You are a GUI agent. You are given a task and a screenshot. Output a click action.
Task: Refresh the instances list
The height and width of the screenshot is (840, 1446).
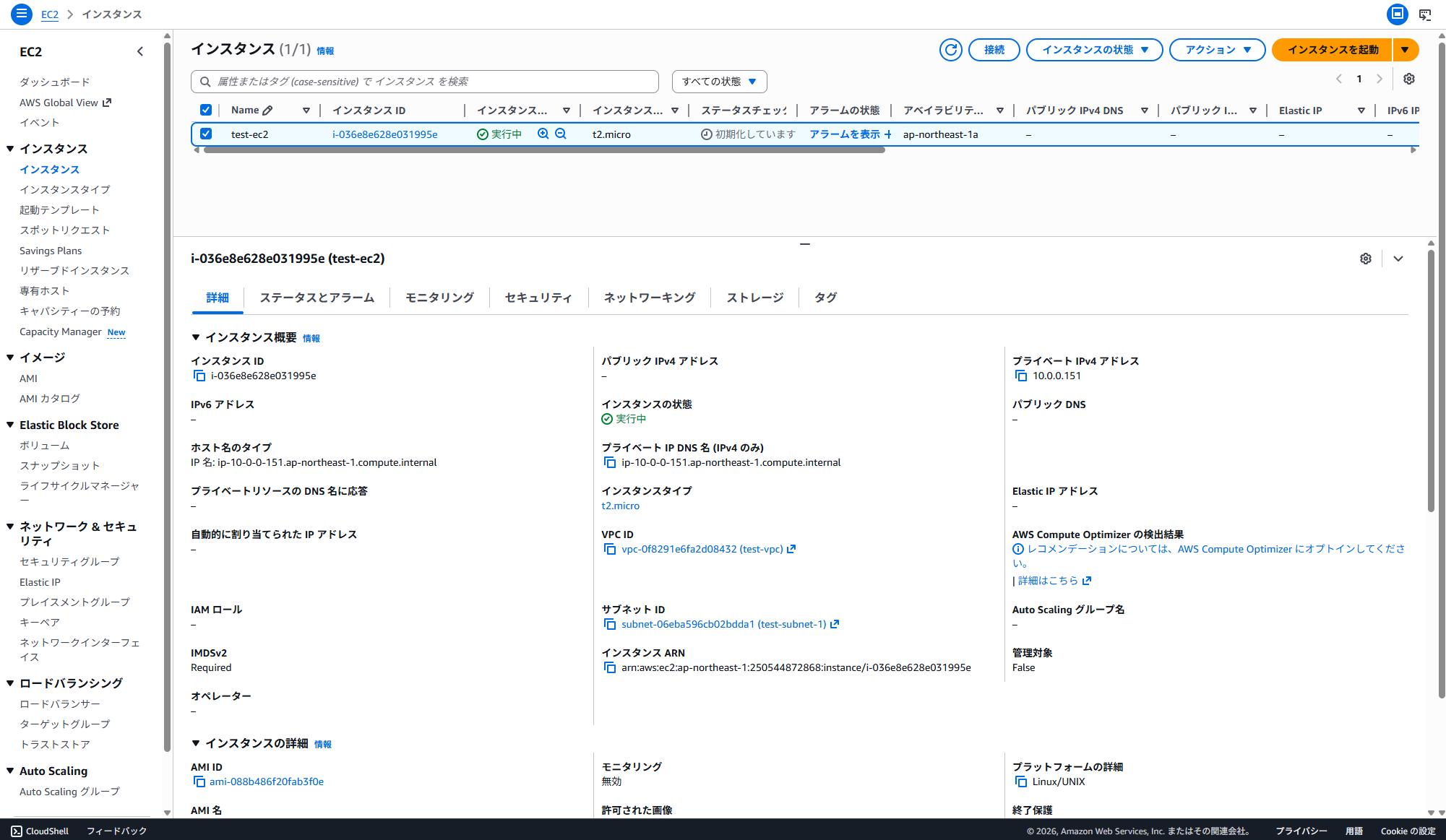950,50
